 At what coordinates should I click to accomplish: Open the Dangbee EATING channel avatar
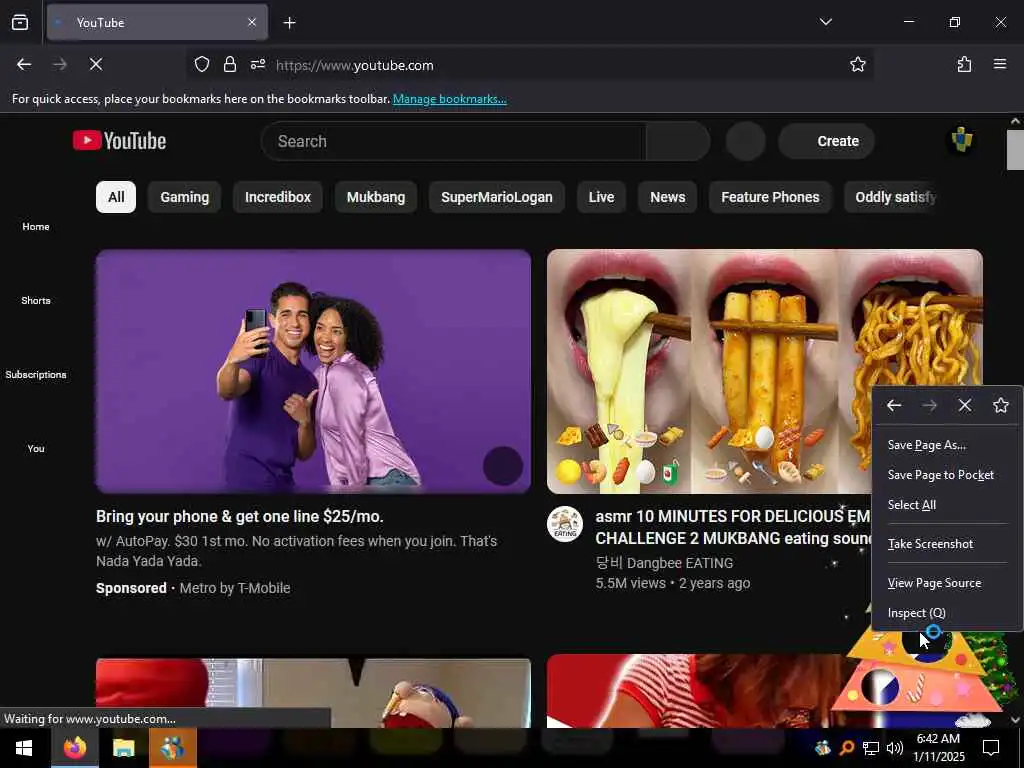tap(565, 524)
